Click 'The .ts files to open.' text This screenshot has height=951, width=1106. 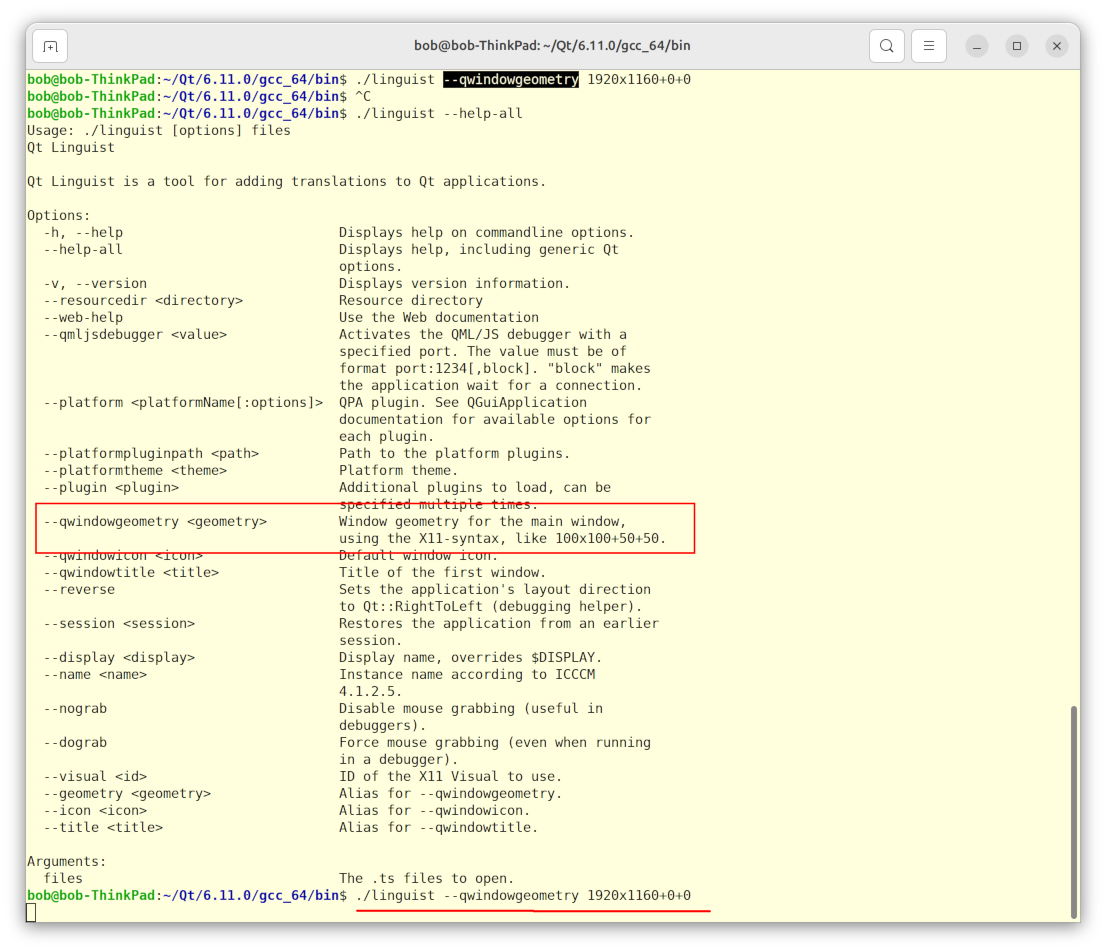(x=426, y=878)
